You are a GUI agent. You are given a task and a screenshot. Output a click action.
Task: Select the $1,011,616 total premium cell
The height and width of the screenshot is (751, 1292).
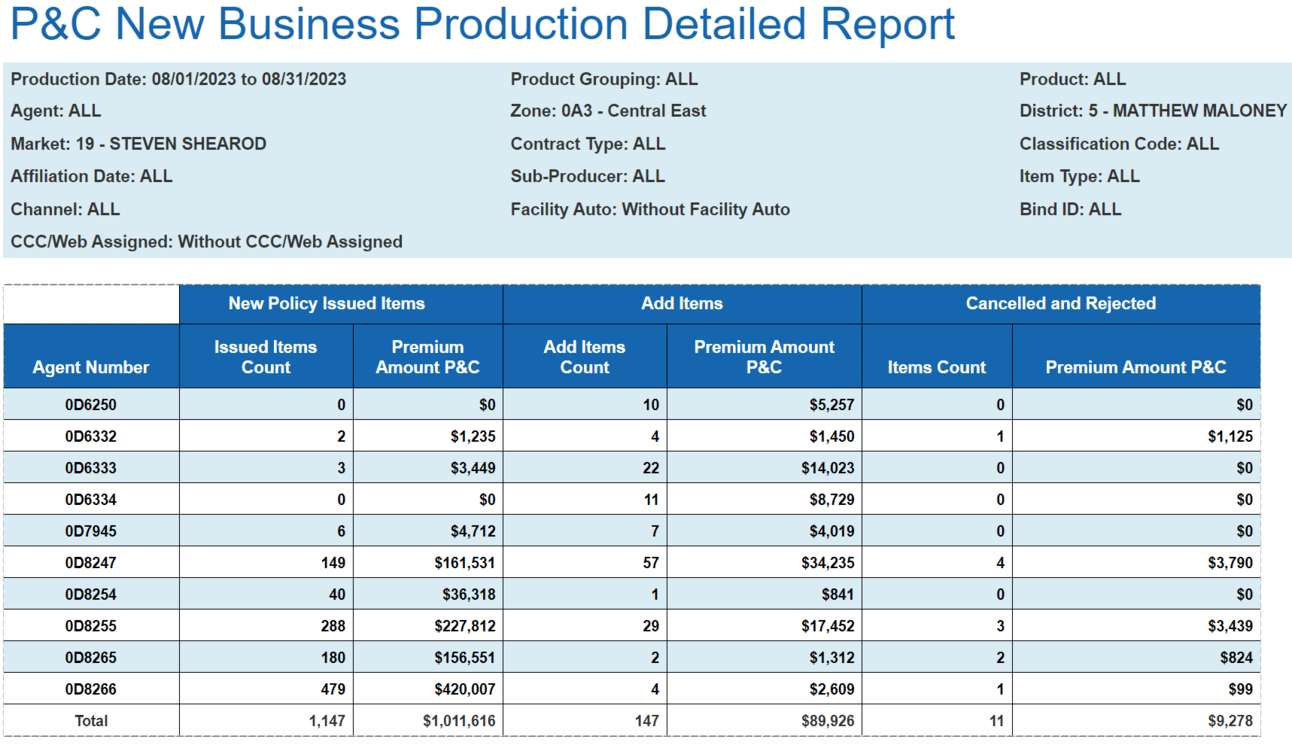pyautogui.click(x=459, y=721)
